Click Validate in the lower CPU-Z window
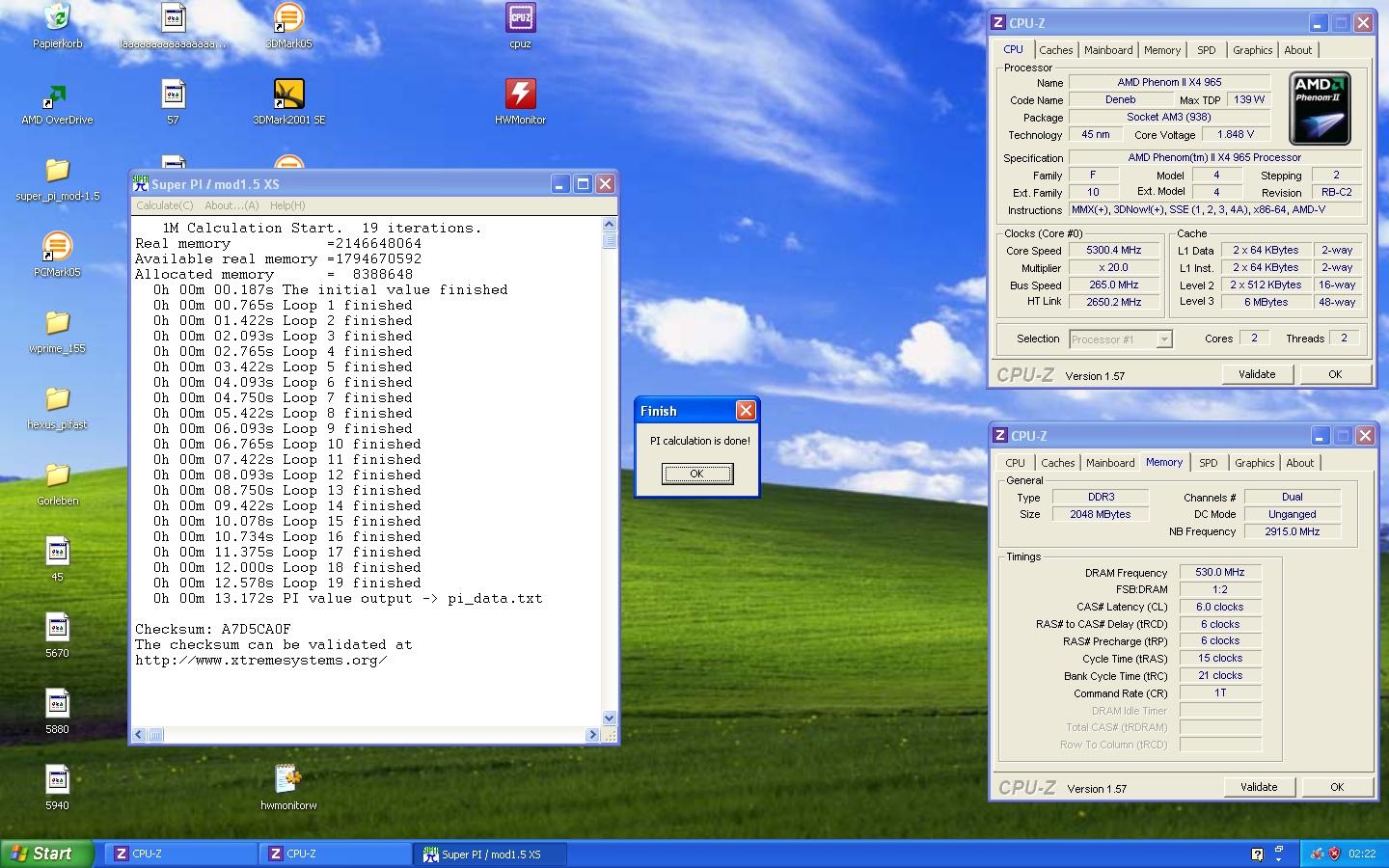Image resolution: width=1389 pixels, height=868 pixels. [1259, 787]
